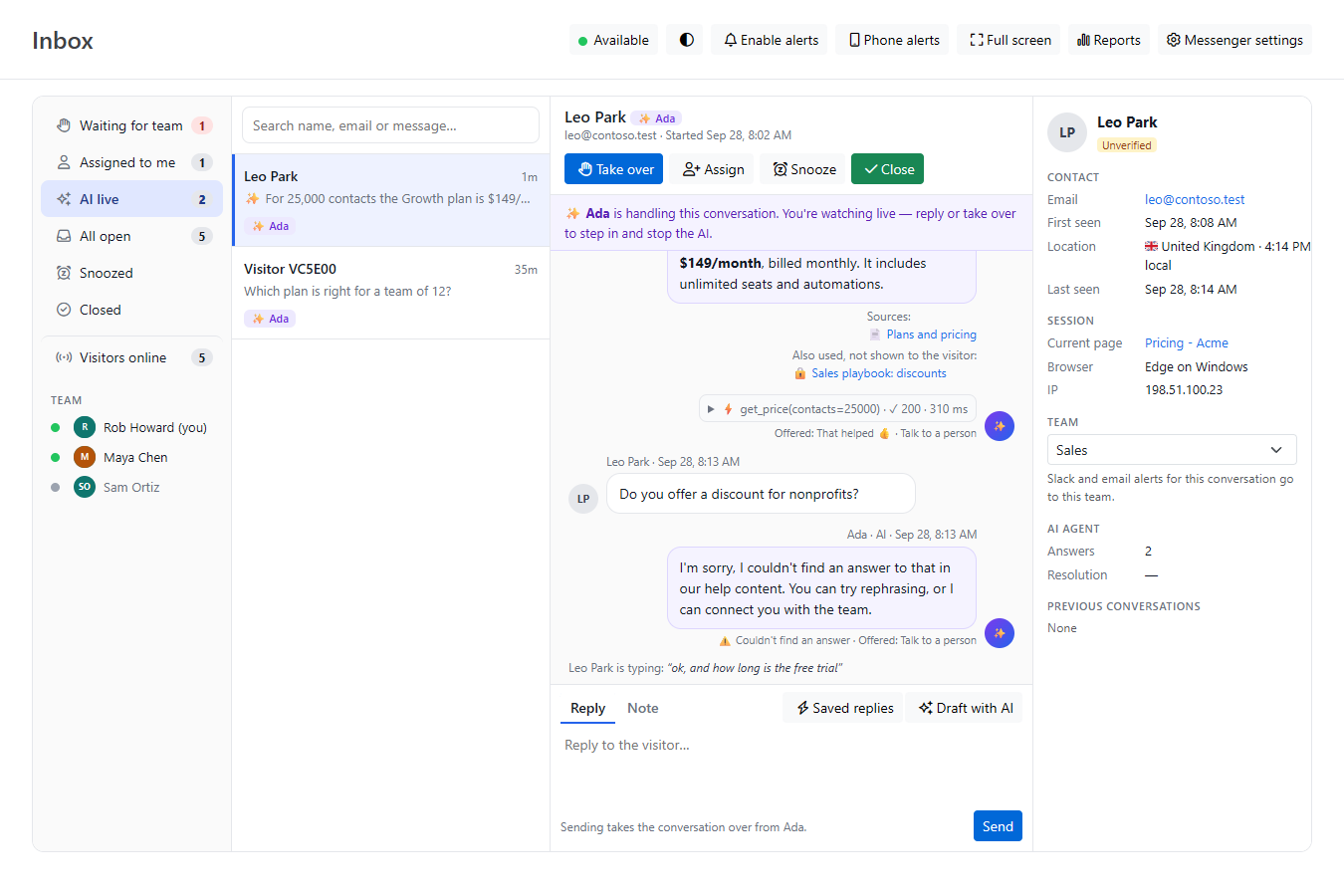Open the Snoozed folder
1344x896 pixels.
pos(131,273)
